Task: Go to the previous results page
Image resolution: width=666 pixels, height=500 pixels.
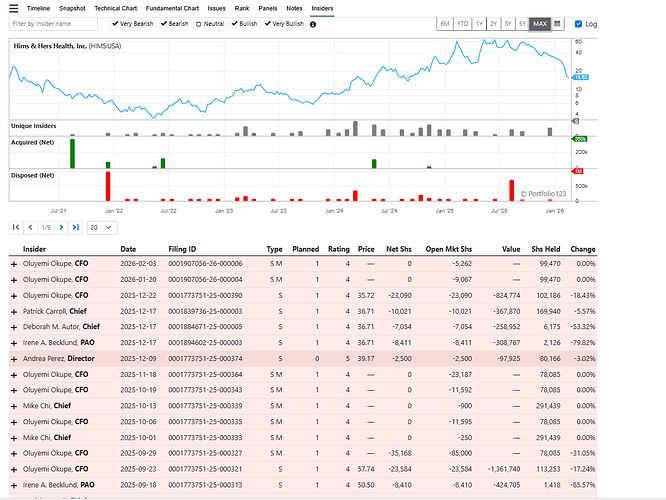Action: (29, 227)
